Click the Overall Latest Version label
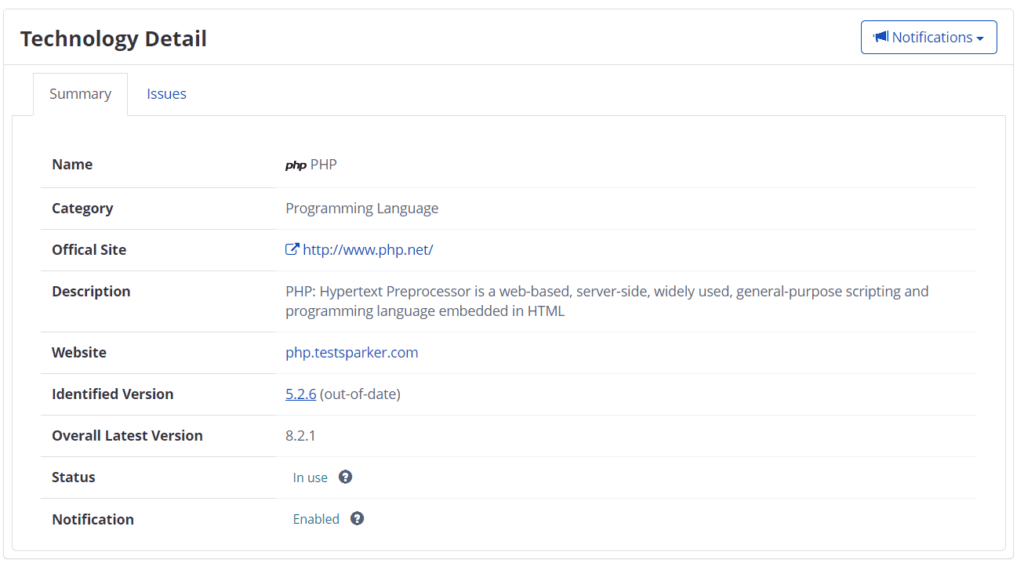Viewport: 1024px width, 570px height. [x=127, y=435]
